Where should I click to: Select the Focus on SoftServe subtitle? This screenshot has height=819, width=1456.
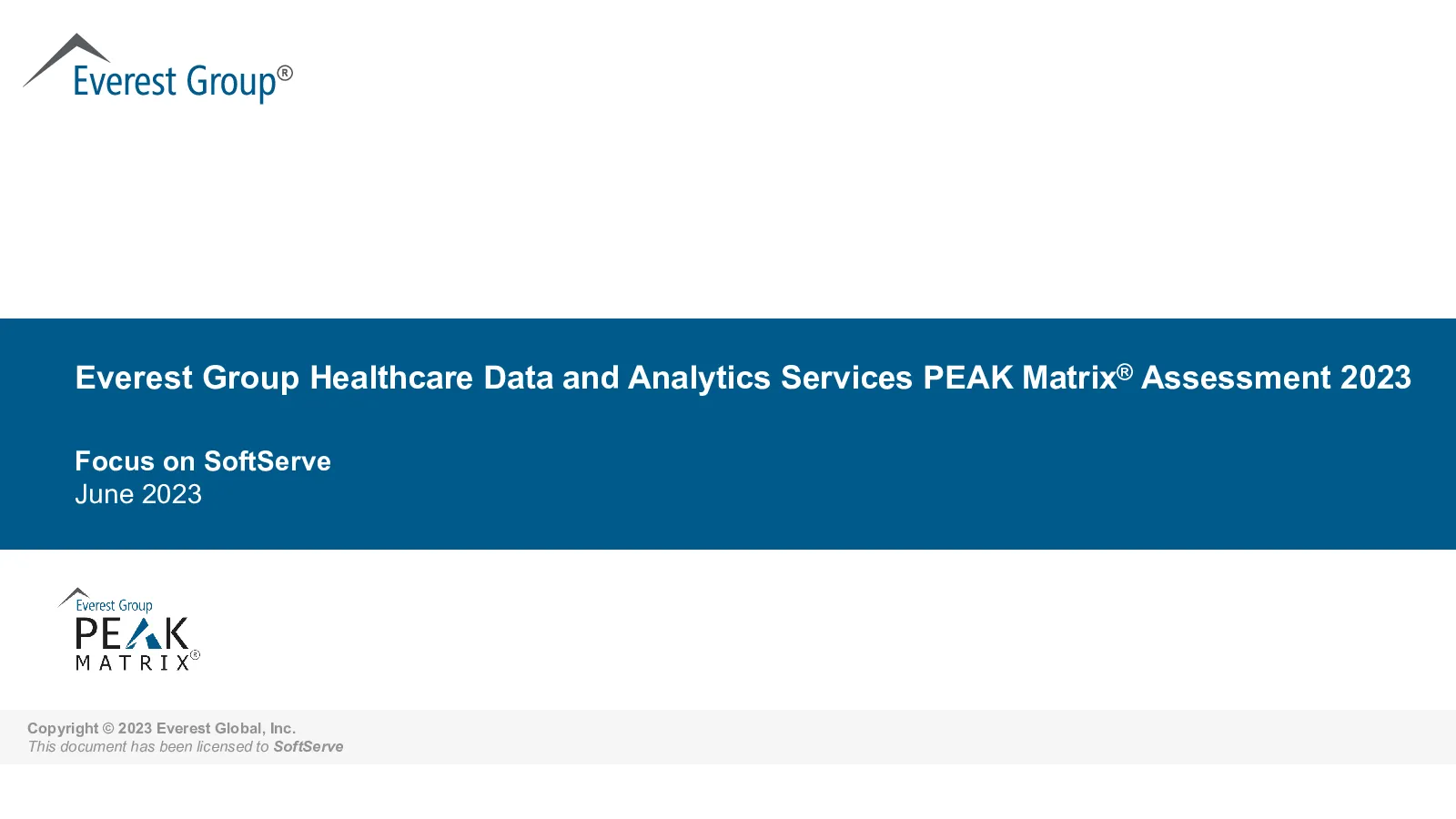(x=203, y=461)
